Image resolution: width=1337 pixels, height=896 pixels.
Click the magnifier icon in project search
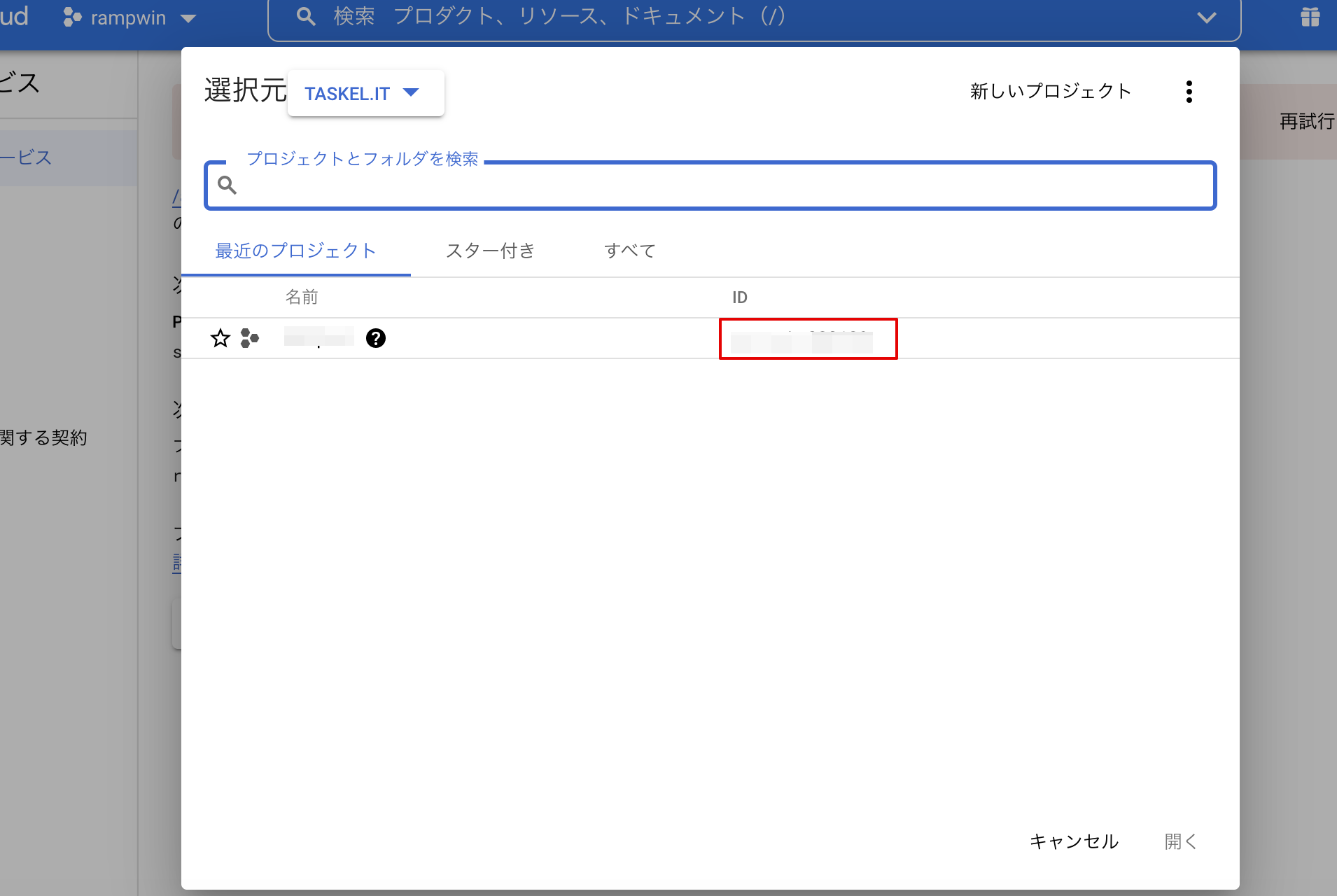coord(227,185)
